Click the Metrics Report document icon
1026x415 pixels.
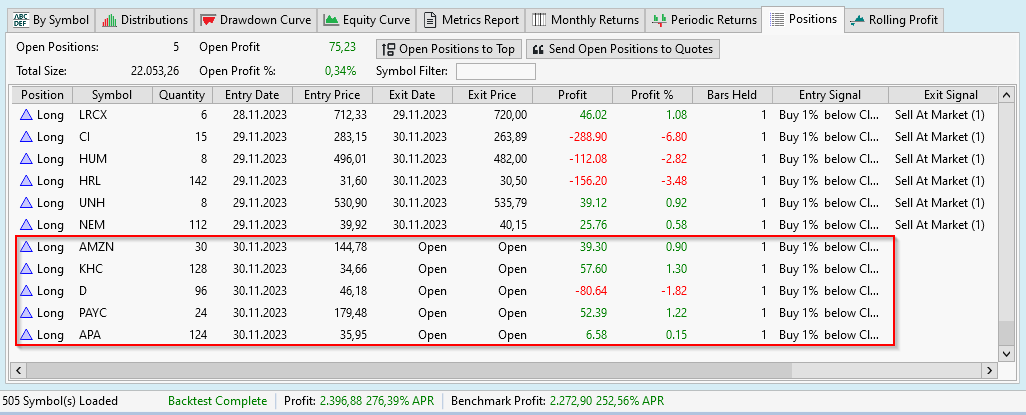tap(429, 20)
